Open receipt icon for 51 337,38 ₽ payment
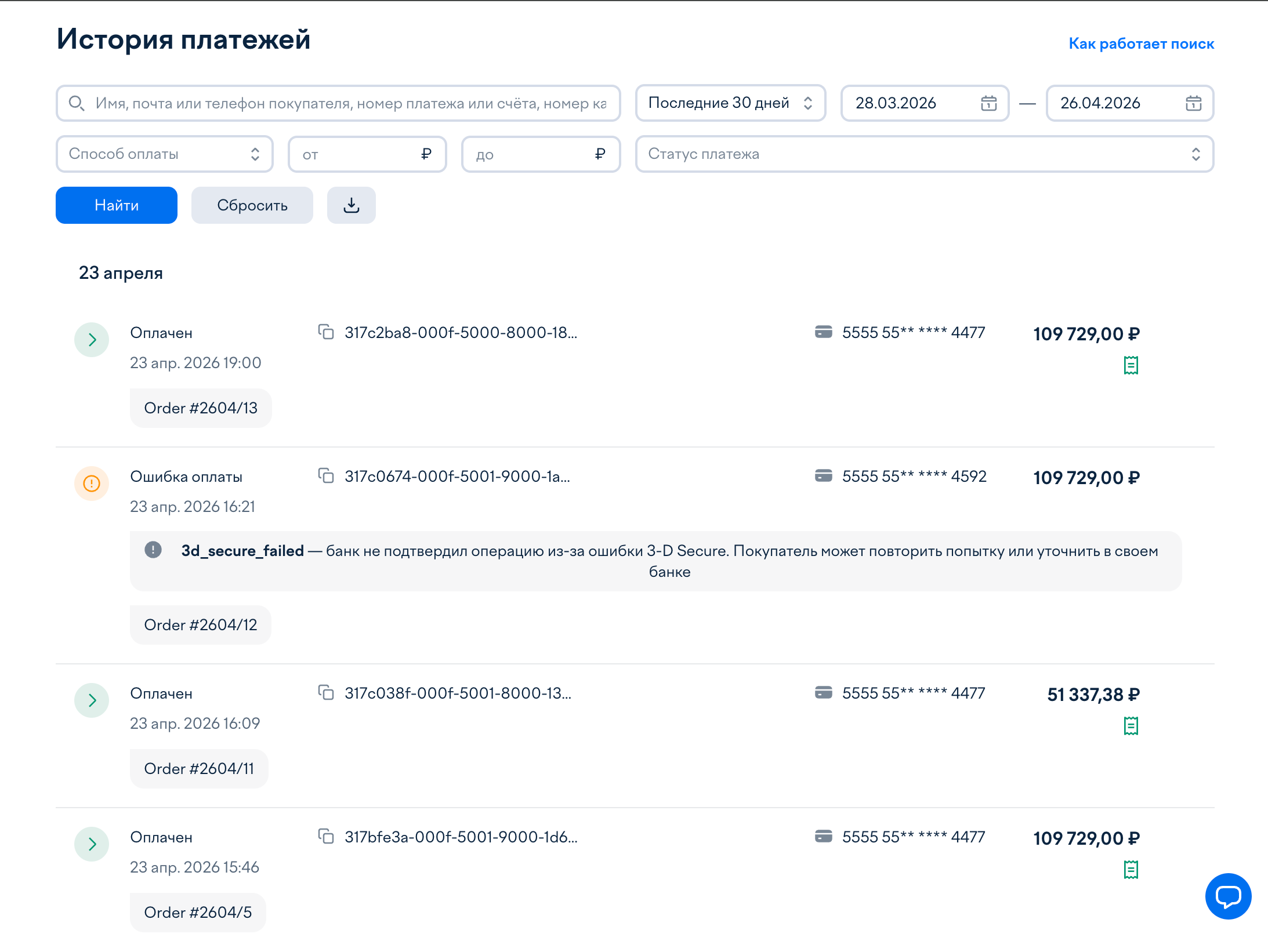Screen dimensions: 1268x952 [x=1131, y=726]
